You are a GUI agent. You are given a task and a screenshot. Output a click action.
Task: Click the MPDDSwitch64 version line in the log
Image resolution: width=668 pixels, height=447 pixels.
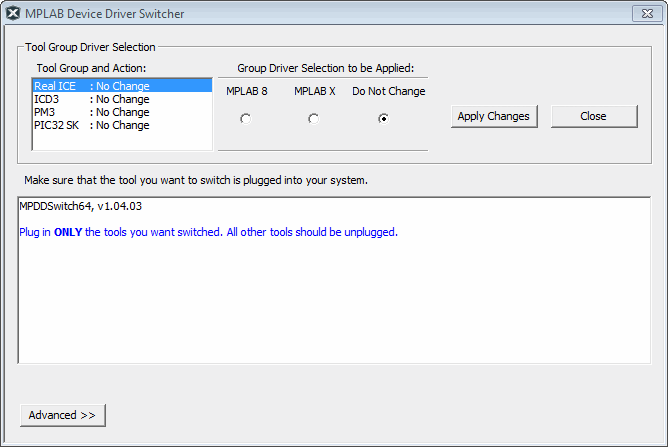(81, 206)
